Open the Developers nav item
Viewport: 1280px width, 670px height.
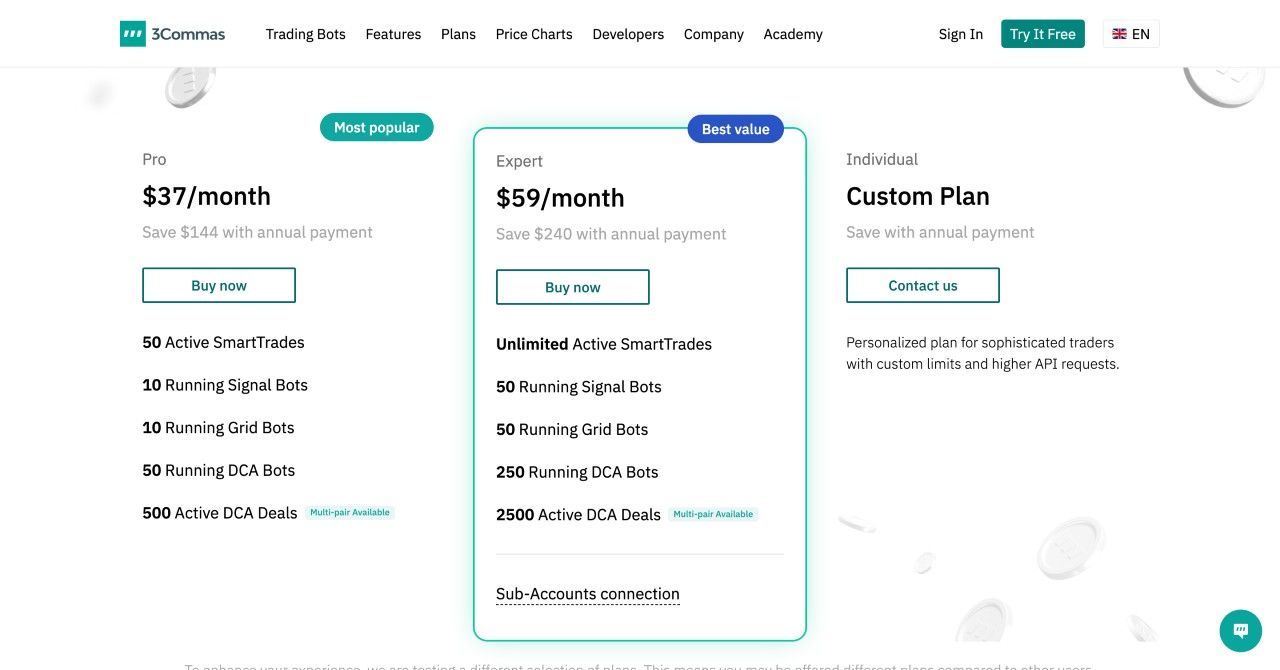click(628, 34)
